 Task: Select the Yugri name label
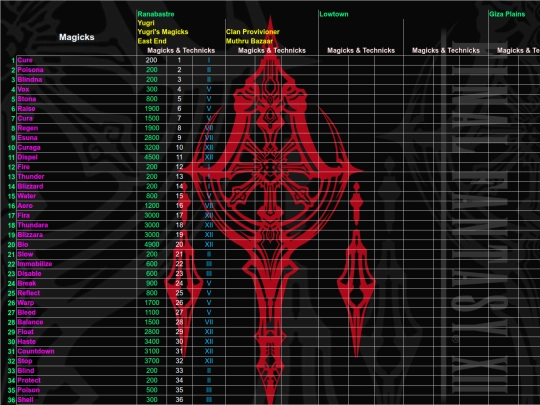click(x=146, y=23)
